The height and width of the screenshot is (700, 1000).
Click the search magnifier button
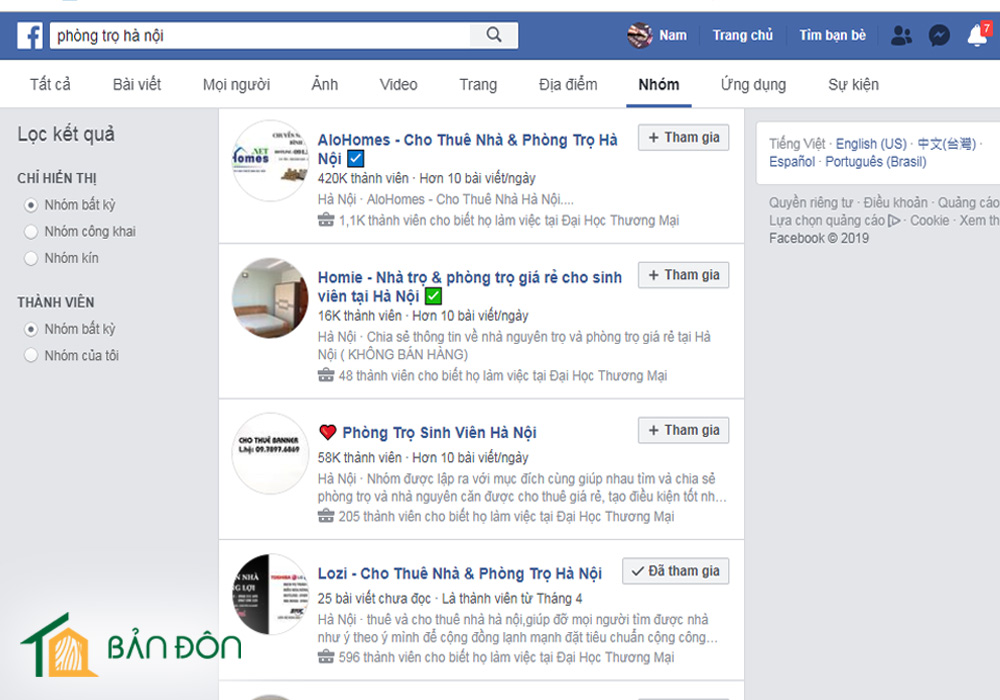coord(494,35)
